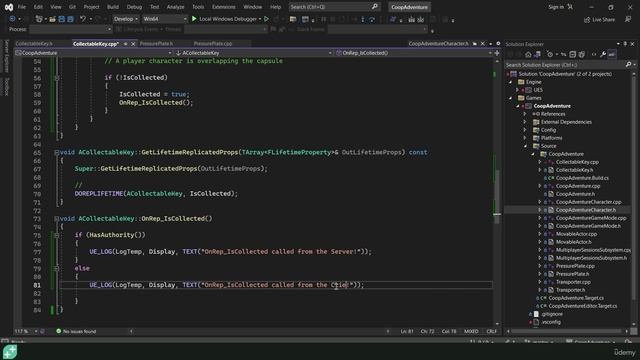
Task: Click the Live Share icon
Action: click(587, 20)
